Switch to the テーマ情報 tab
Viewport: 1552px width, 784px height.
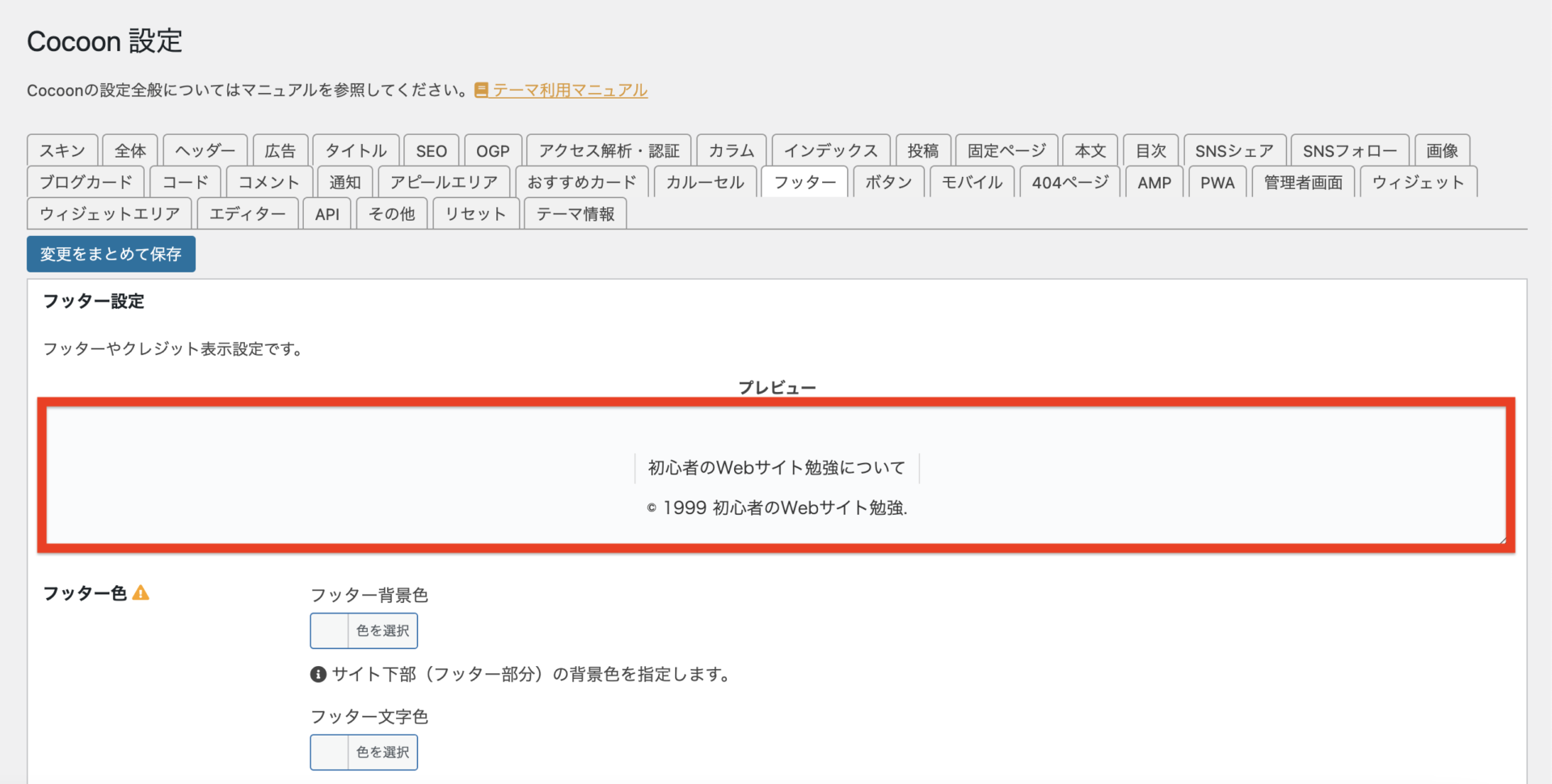(576, 213)
